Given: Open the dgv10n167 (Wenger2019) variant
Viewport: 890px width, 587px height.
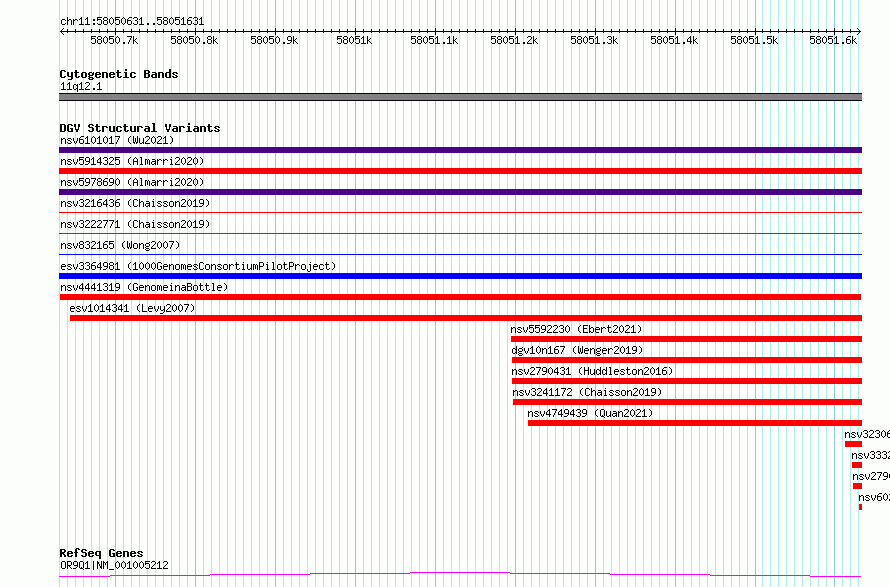Looking at the screenshot, I should (x=577, y=350).
